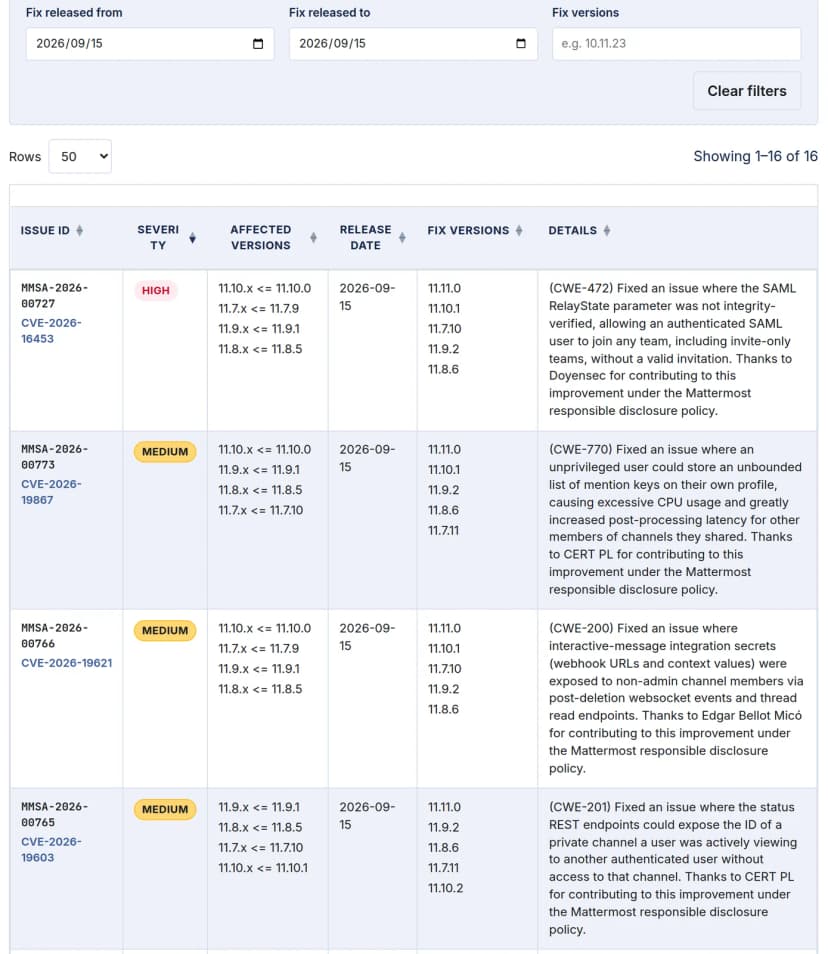Click the CWE-200 integration secrets description
This screenshot has height=954, width=828.
point(676,698)
